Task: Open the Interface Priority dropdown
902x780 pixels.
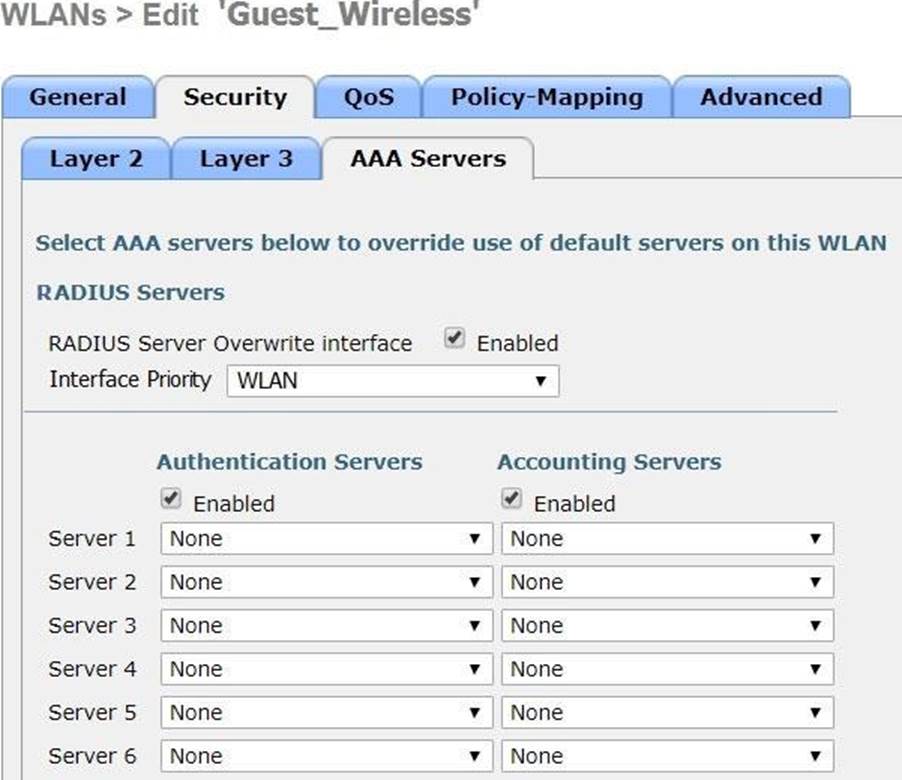Action: (392, 381)
